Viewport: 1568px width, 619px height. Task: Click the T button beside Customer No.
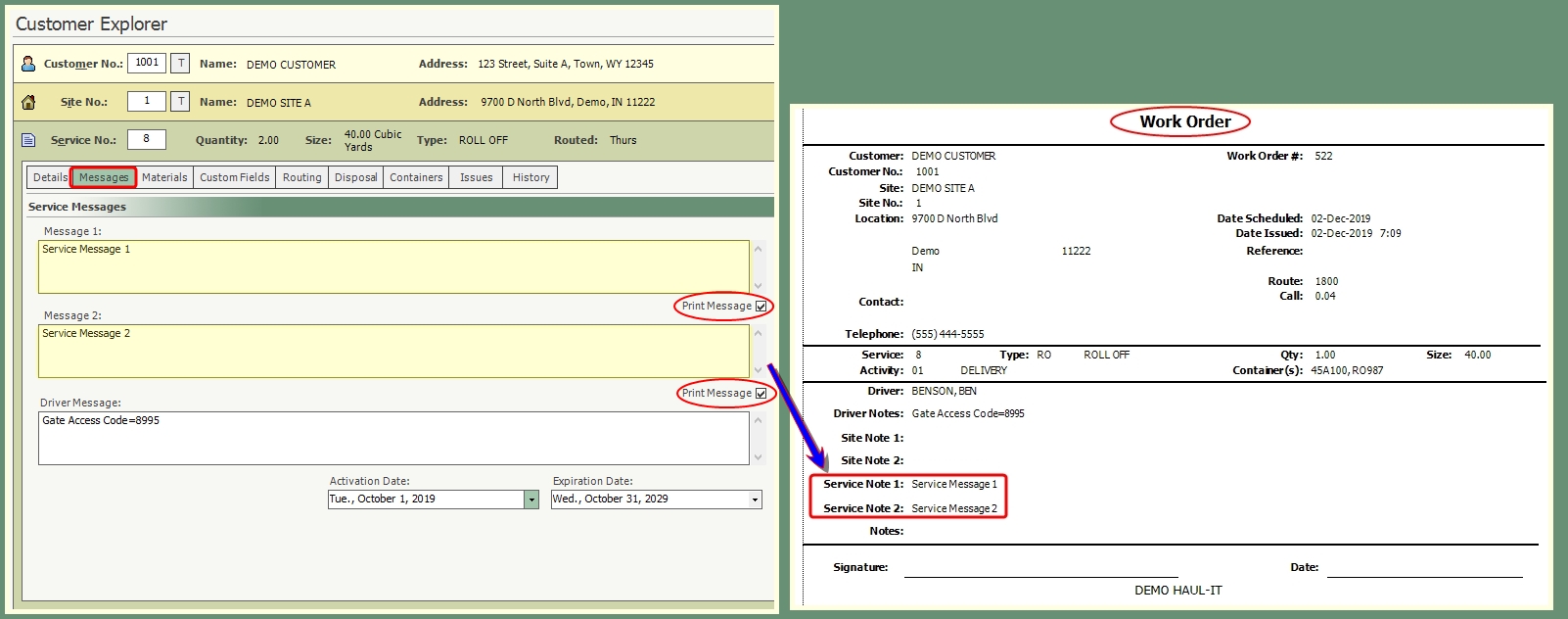coord(180,63)
